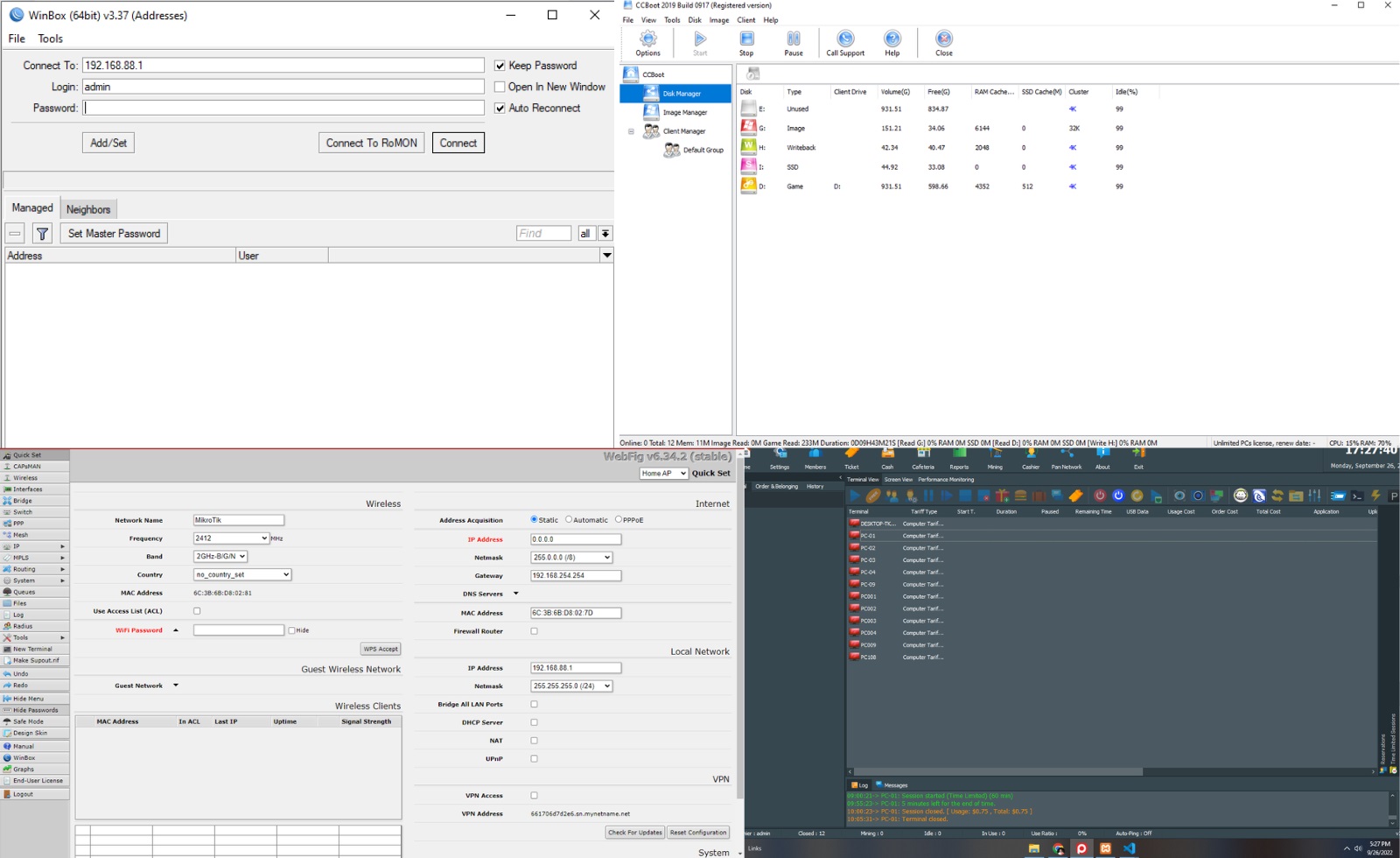The image size is (1400, 858).
Task: Select Image Manager in the CCBoot tree
Action: click(x=684, y=113)
